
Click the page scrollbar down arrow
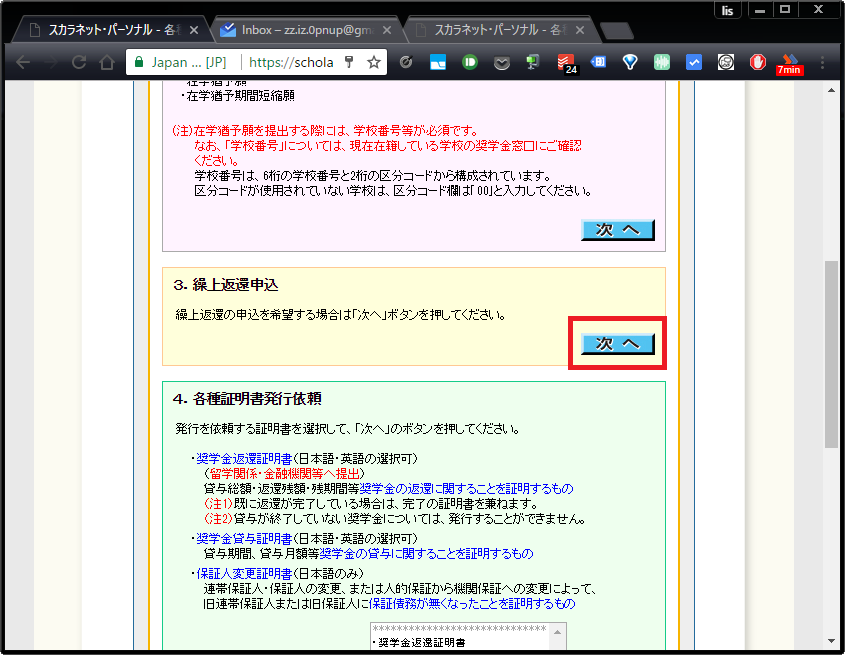pyautogui.click(x=832, y=641)
